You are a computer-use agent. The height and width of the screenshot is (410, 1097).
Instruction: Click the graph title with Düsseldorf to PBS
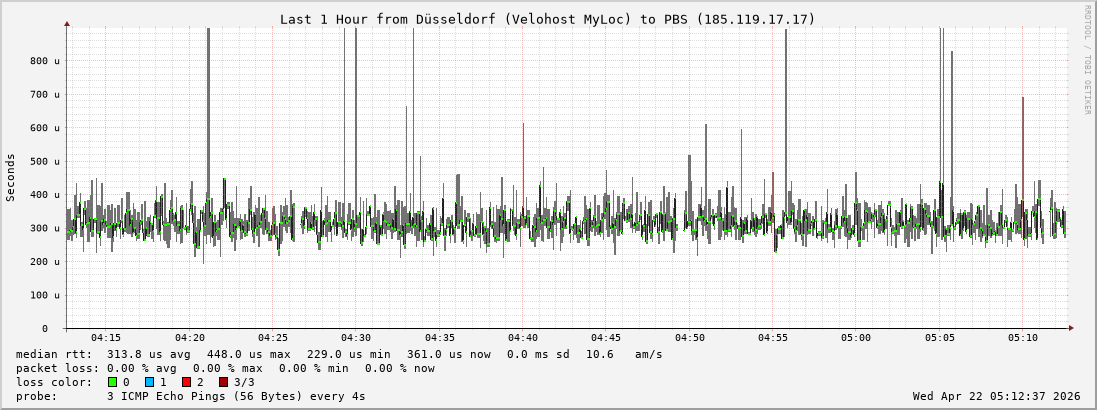[x=547, y=19]
